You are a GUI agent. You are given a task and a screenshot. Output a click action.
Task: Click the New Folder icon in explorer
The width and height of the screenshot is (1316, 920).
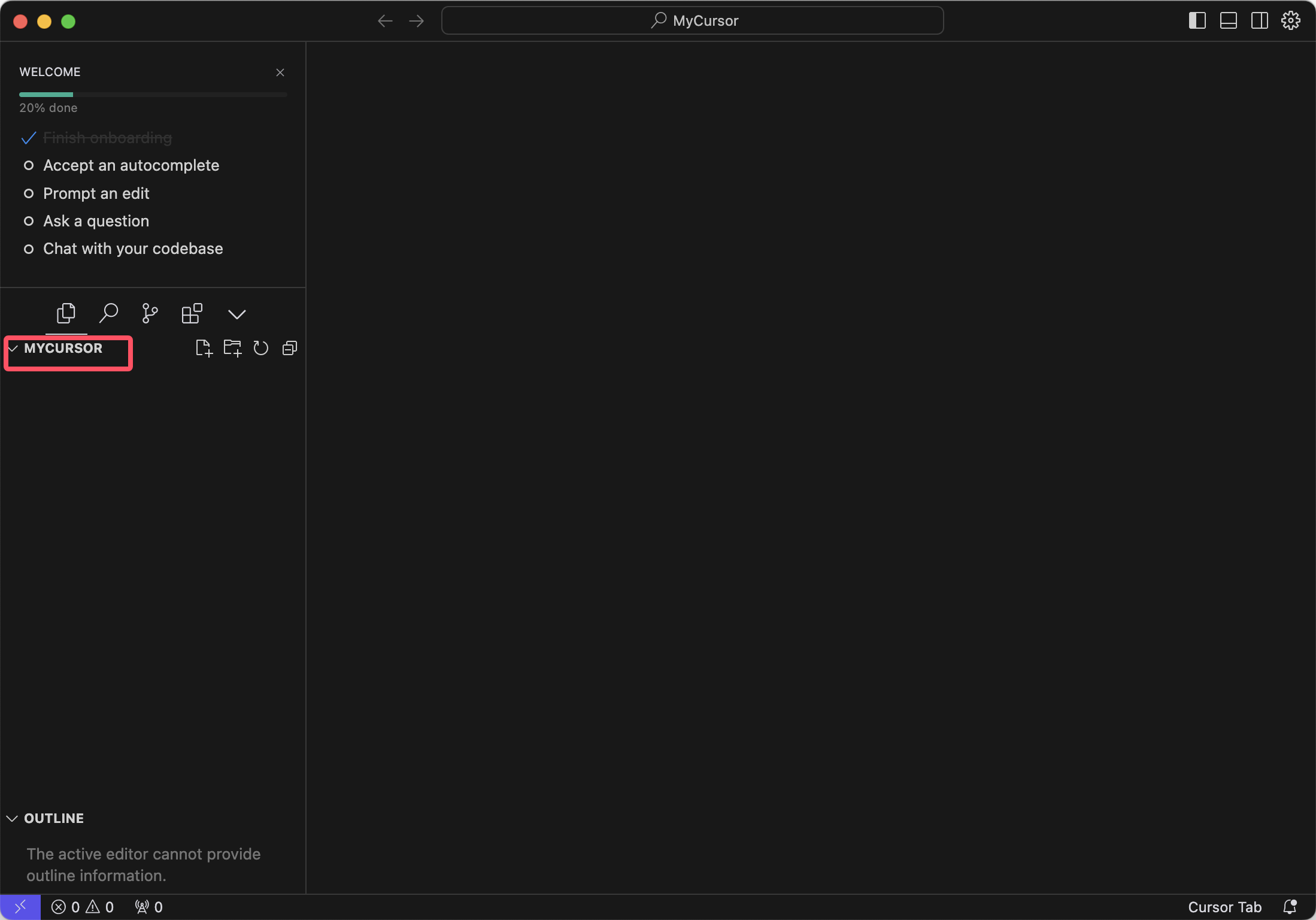pos(232,348)
